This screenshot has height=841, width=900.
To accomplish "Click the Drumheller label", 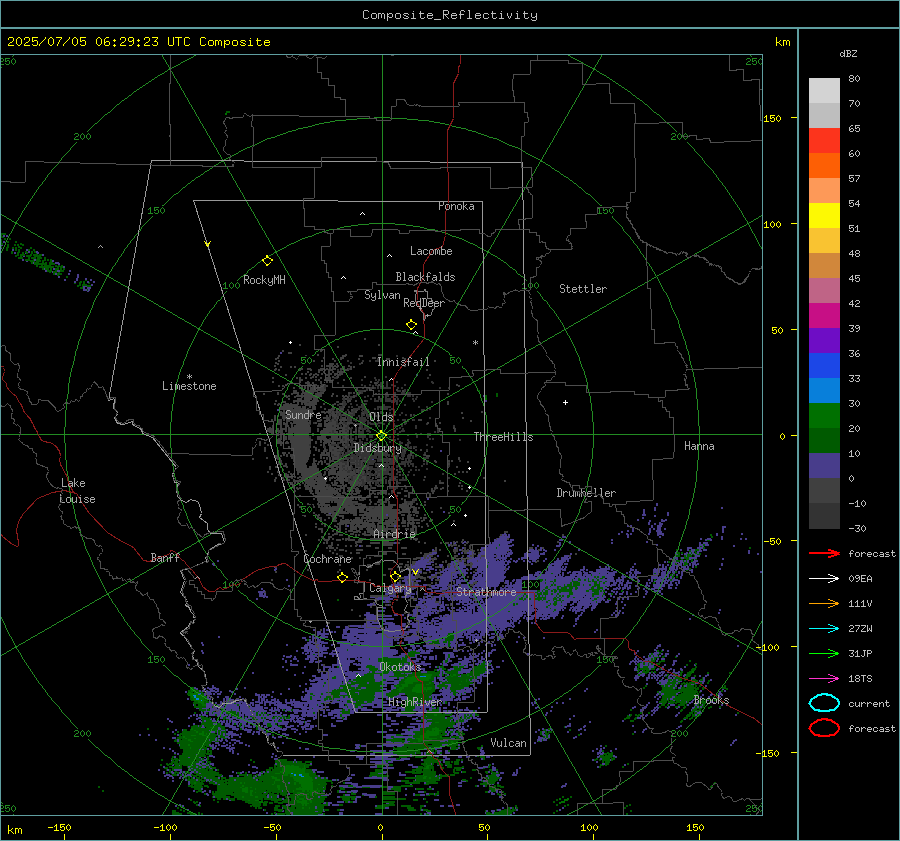I will click(586, 493).
